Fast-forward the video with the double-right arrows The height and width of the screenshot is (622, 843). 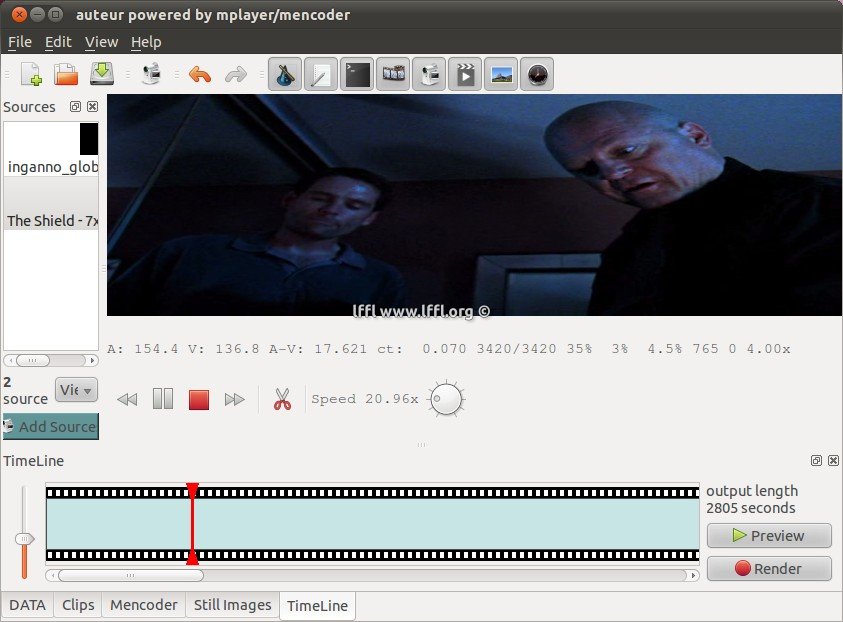pos(234,399)
